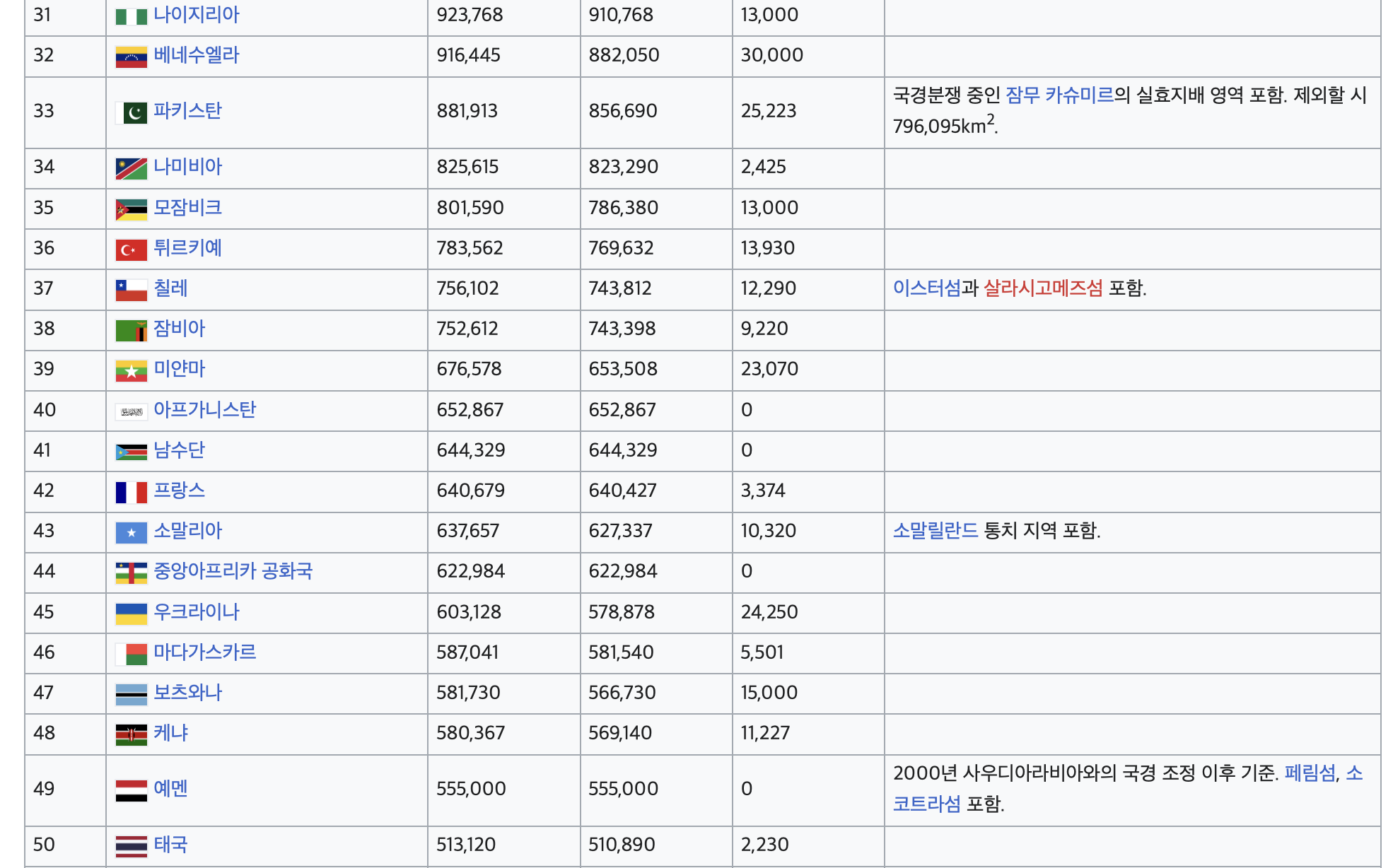This screenshot has width=1393, height=868.
Task: Open the red 살라시고메즈섬 link
Action: (1042, 288)
